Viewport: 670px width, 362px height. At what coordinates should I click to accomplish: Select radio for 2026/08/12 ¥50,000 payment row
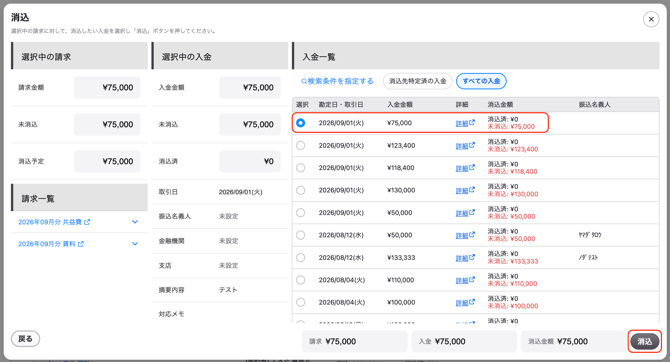[301, 235]
